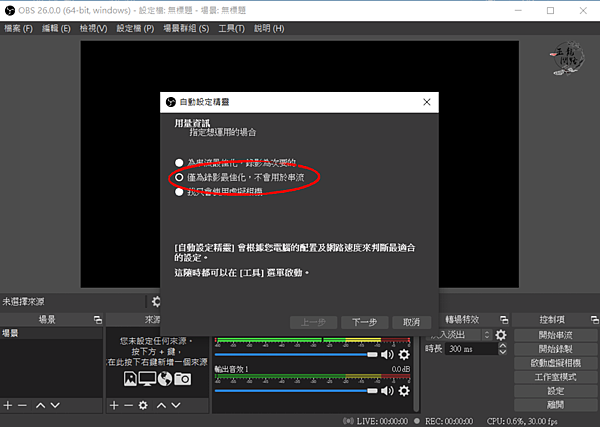This screenshot has height=427, width=600.
Task: Click the REC: 00:00:00 status text
Action: pos(449,421)
